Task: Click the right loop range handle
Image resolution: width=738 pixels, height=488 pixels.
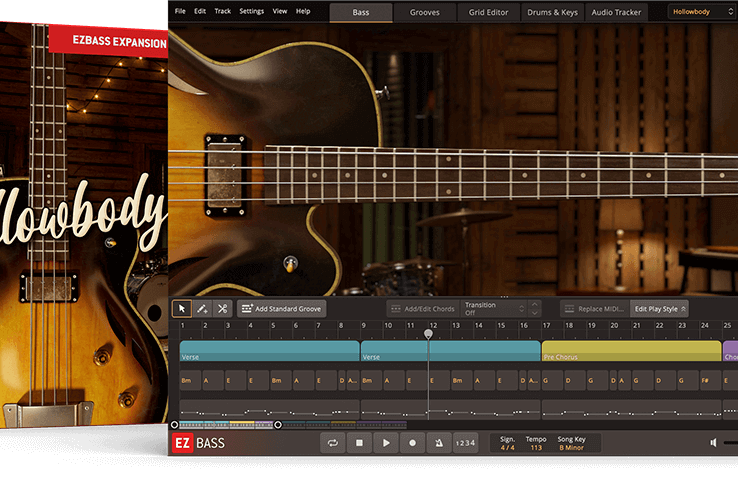Action: 278,425
